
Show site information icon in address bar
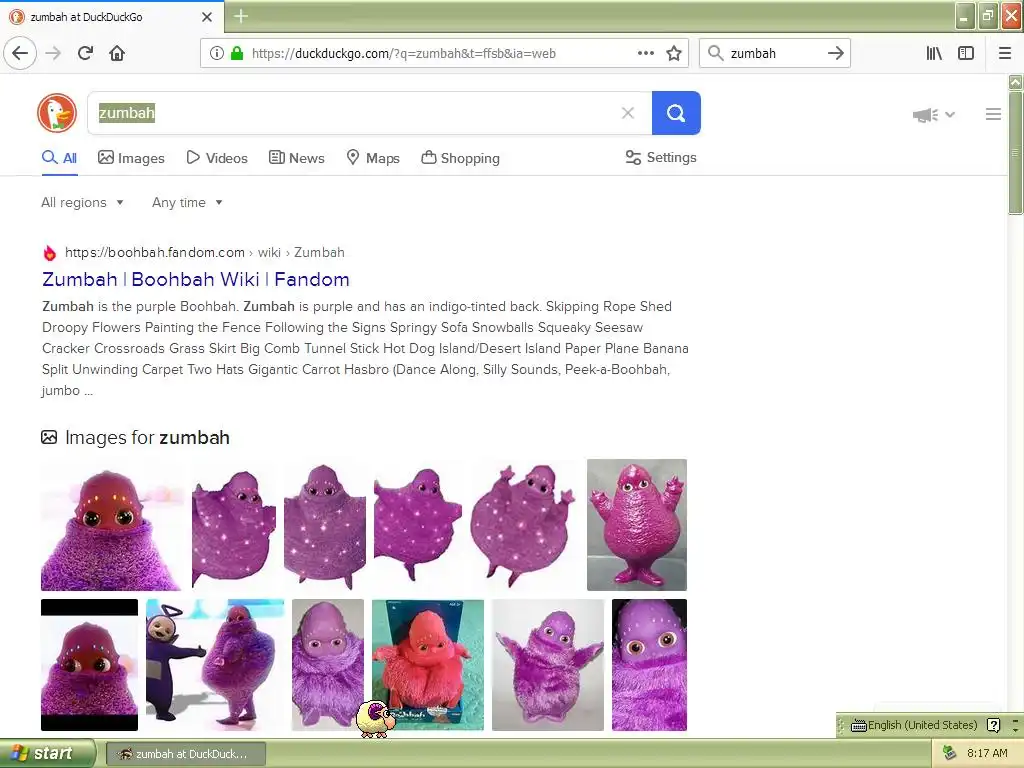pyautogui.click(x=217, y=54)
